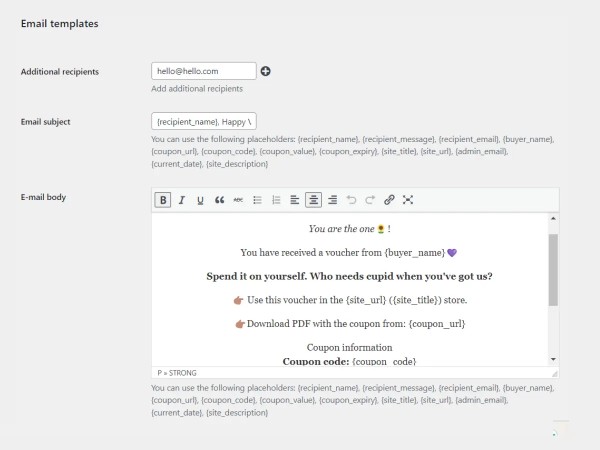Viewport: 600px width, 450px height.
Task: Apply Italic formatting
Action: [x=182, y=200]
